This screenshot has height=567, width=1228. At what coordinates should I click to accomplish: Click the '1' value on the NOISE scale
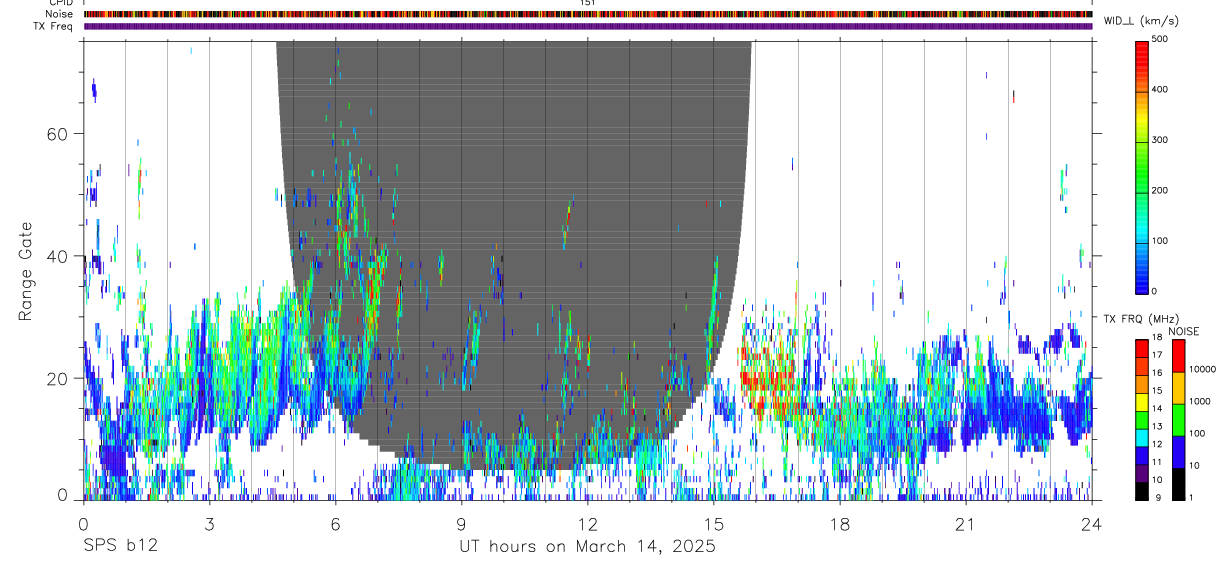click(1190, 498)
